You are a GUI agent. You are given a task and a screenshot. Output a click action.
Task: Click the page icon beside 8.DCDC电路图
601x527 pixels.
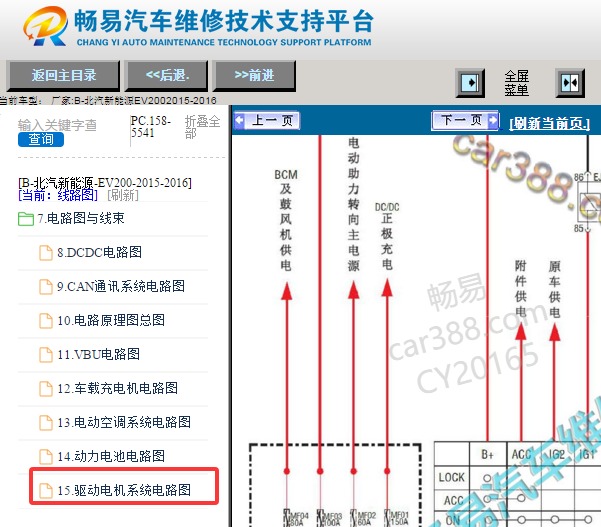[46, 253]
